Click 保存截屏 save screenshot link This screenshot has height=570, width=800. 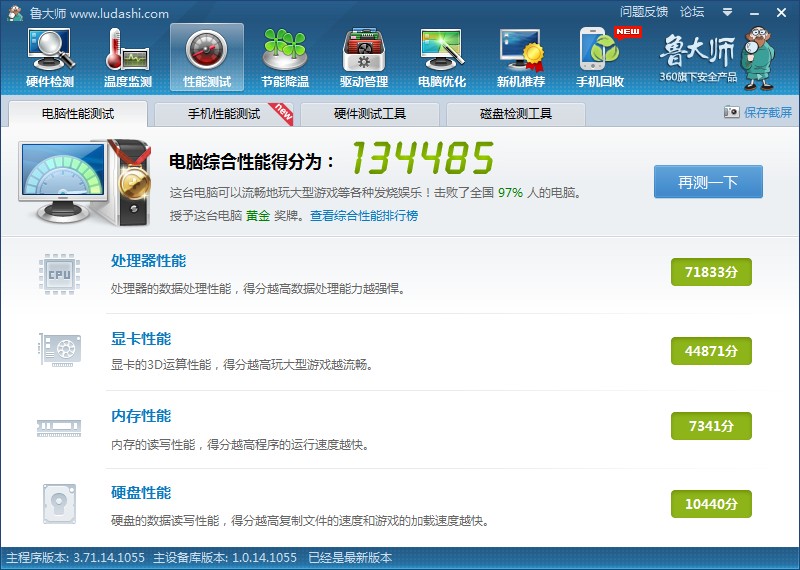tap(768, 112)
